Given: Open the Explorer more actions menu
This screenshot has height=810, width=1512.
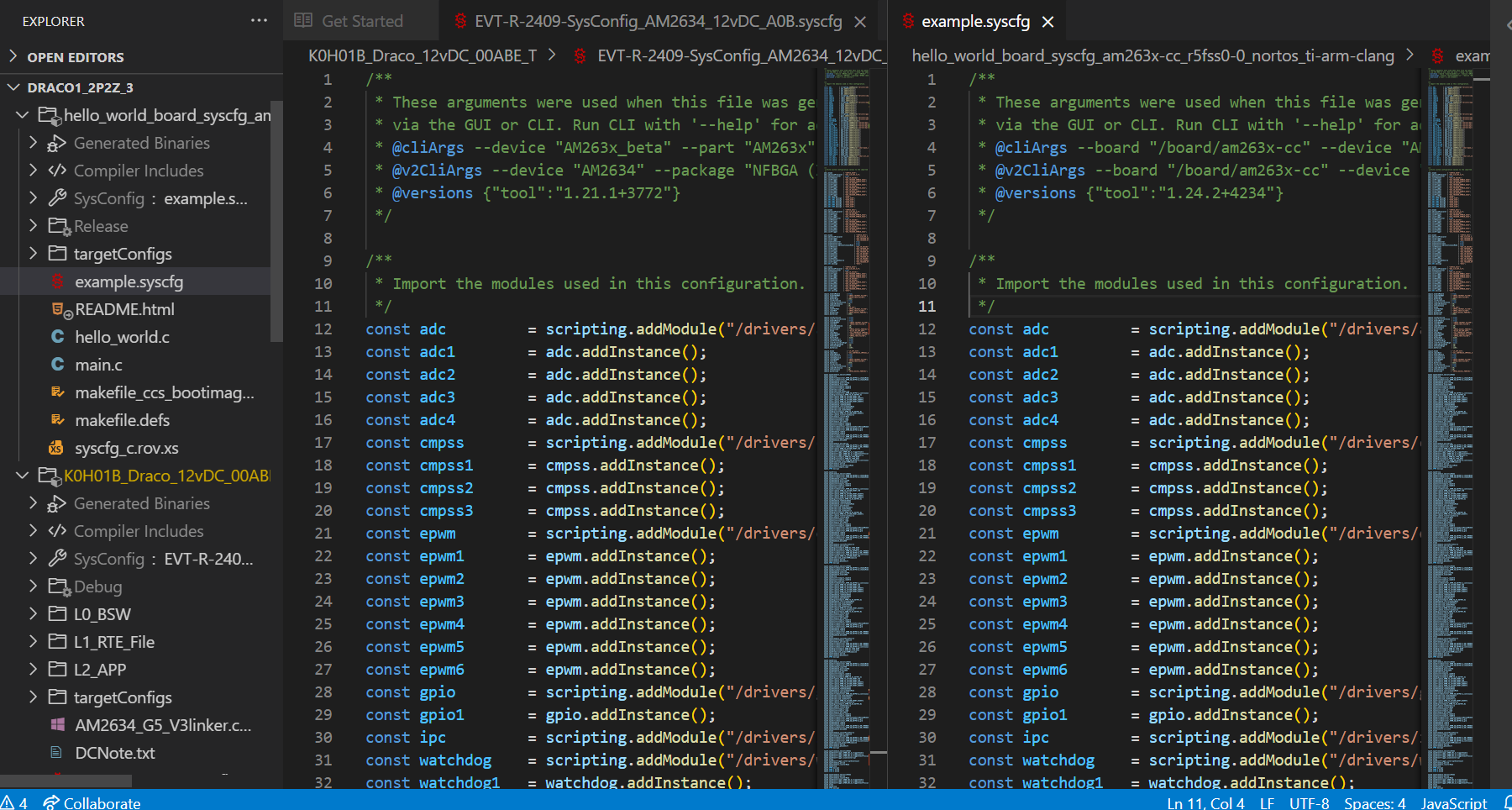Looking at the screenshot, I should (259, 20).
